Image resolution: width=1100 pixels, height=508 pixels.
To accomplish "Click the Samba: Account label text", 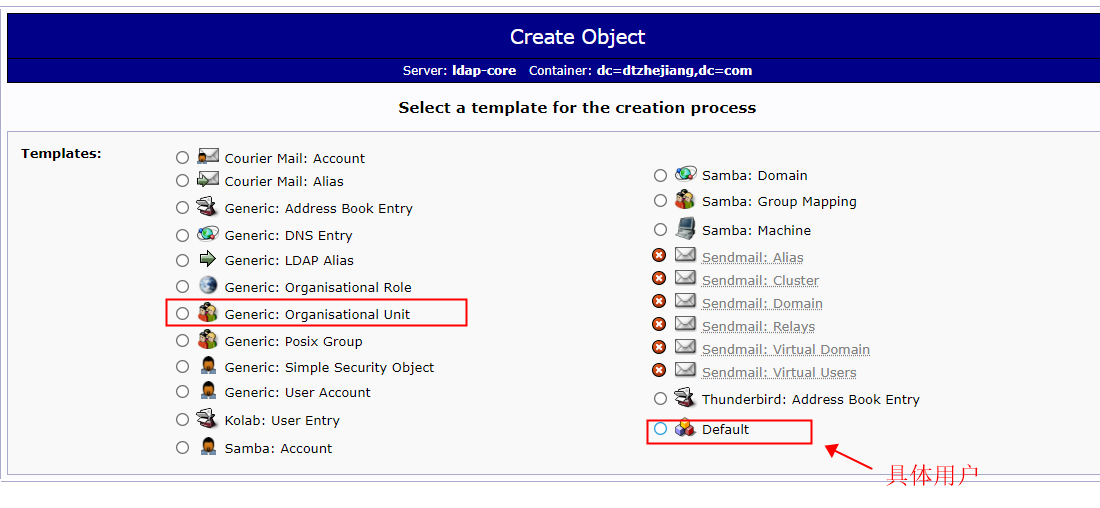I will point(279,448).
